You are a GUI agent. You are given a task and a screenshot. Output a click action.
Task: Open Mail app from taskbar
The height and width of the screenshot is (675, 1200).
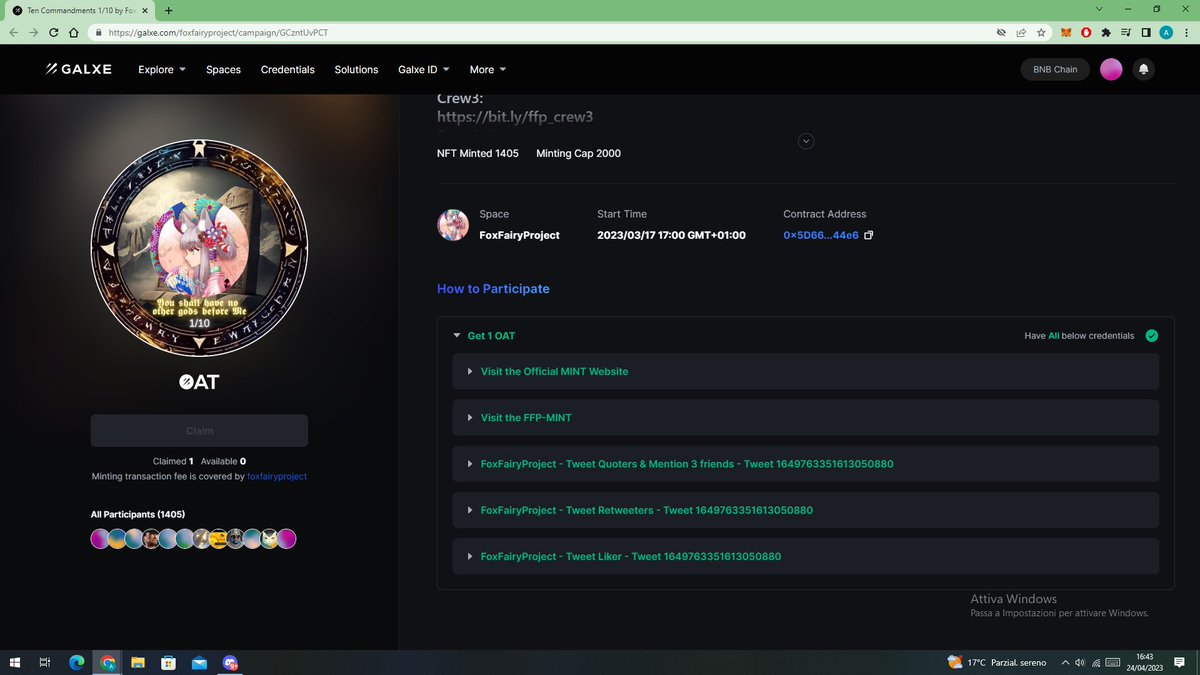tap(199, 662)
